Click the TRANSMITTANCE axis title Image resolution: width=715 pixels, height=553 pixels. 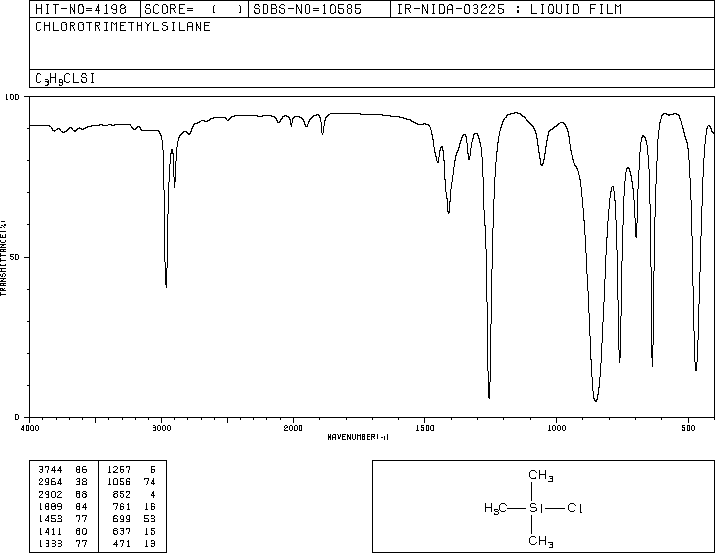[3, 258]
